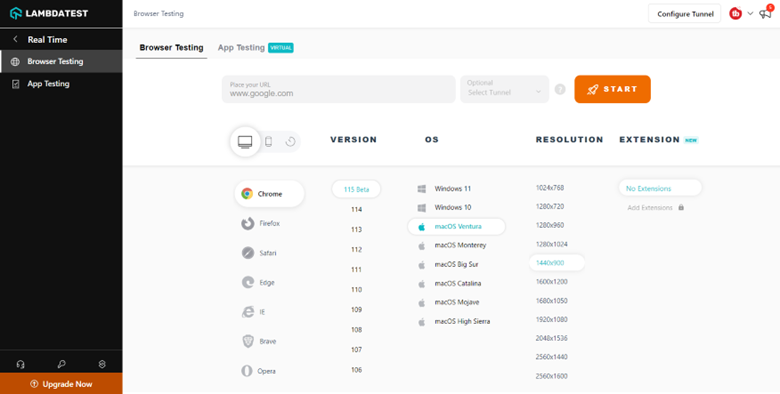This screenshot has width=780, height=394.
Task: Select mobile device type icon
Action: (269, 142)
